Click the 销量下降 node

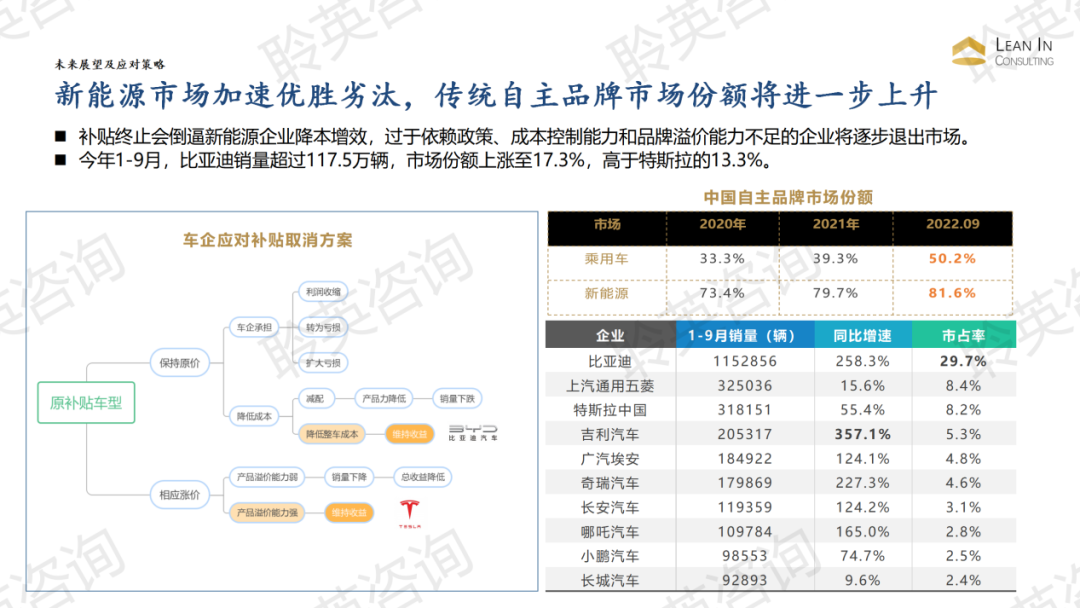pos(349,476)
